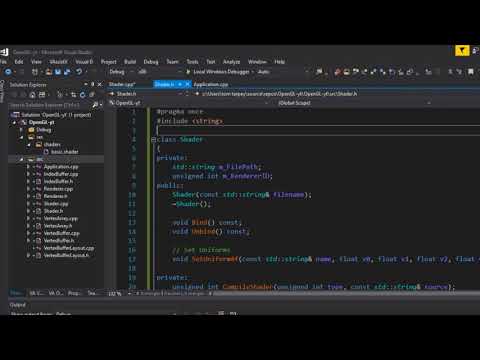Click the bookmark icon at toolbar right end
Screen dimensions: 480x360
pyautogui.click(x=471, y=72)
